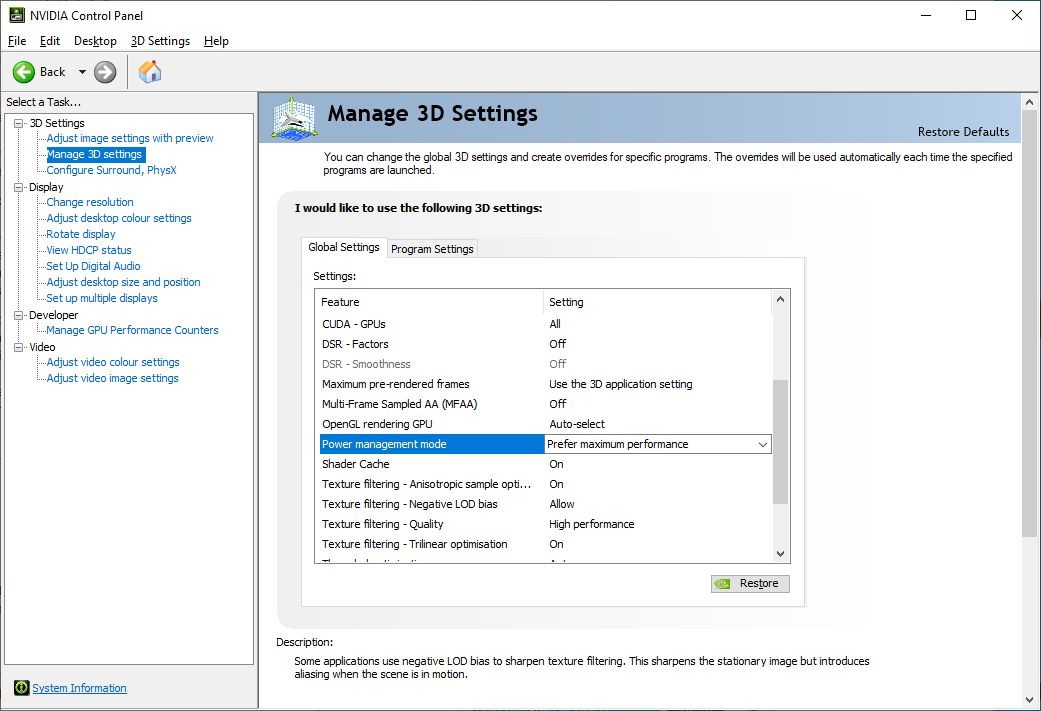Open the Edit menu

pyautogui.click(x=50, y=40)
